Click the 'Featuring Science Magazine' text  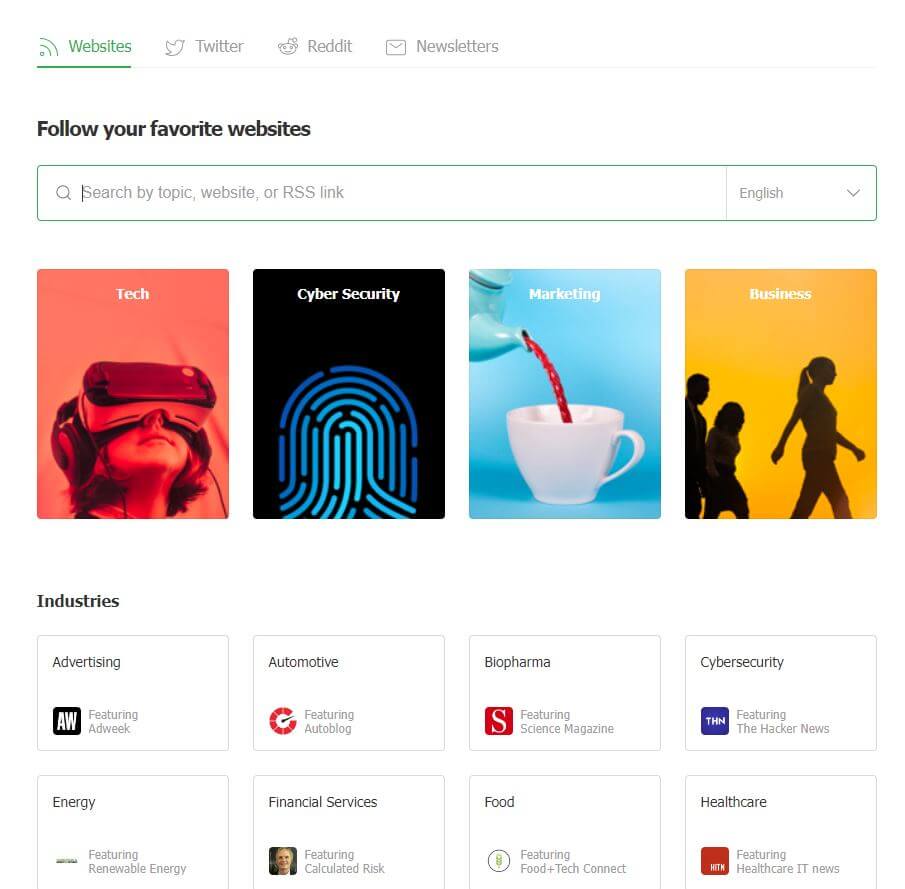(x=567, y=722)
